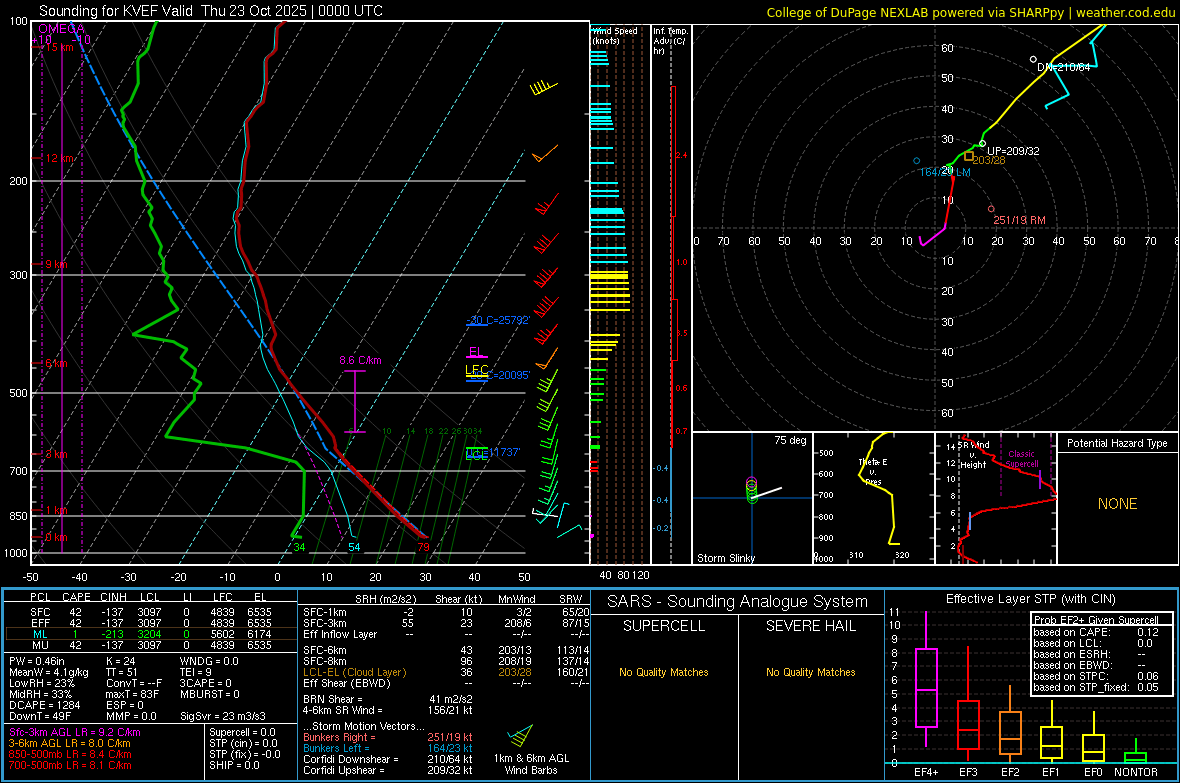
Task: Click the 'Inf. Temp. Adv.' panel header
Action: click(x=670, y=41)
